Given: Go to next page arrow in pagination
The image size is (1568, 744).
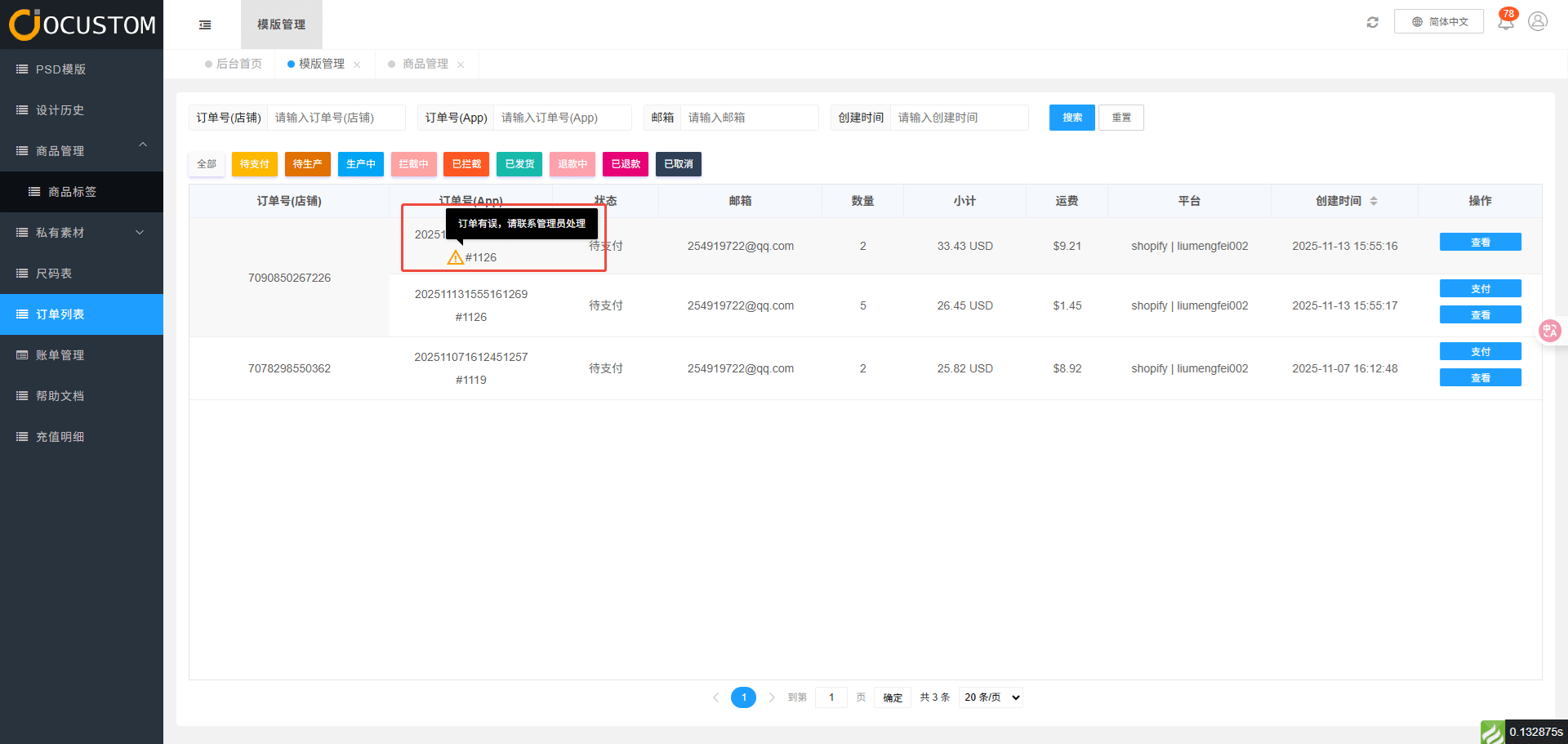Looking at the screenshot, I should pyautogui.click(x=772, y=697).
